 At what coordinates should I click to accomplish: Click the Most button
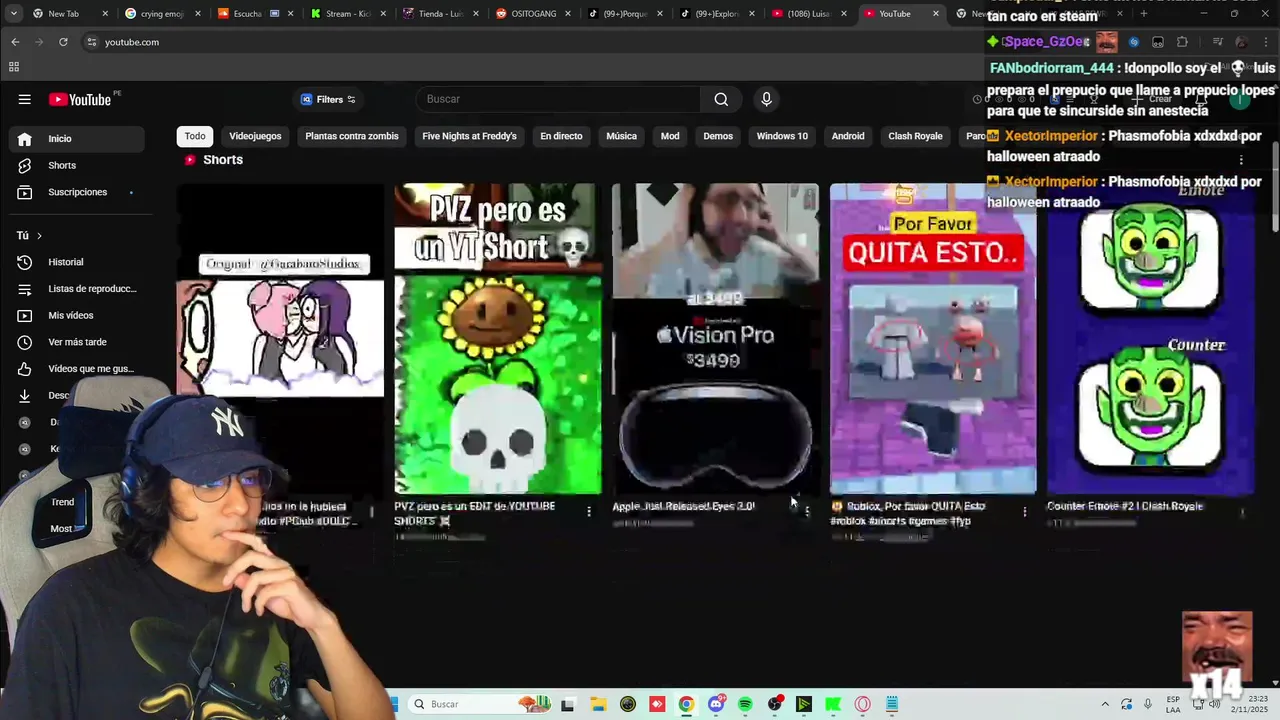click(61, 528)
